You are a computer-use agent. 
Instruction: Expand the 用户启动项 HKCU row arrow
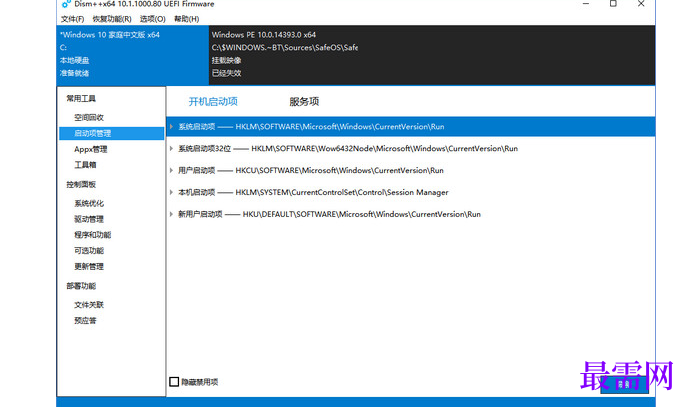point(171,170)
